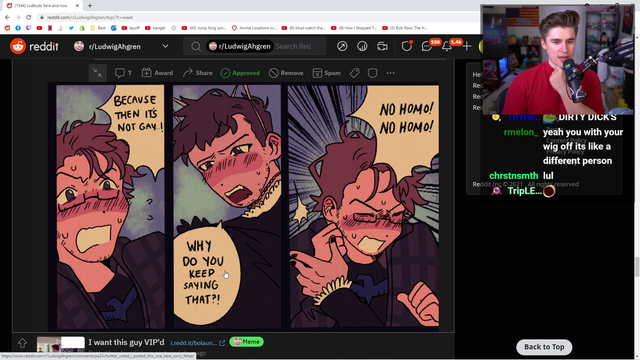Open the 'Must watch the...' bookmark
This screenshot has width=640, height=360.
pyautogui.click(x=303, y=28)
